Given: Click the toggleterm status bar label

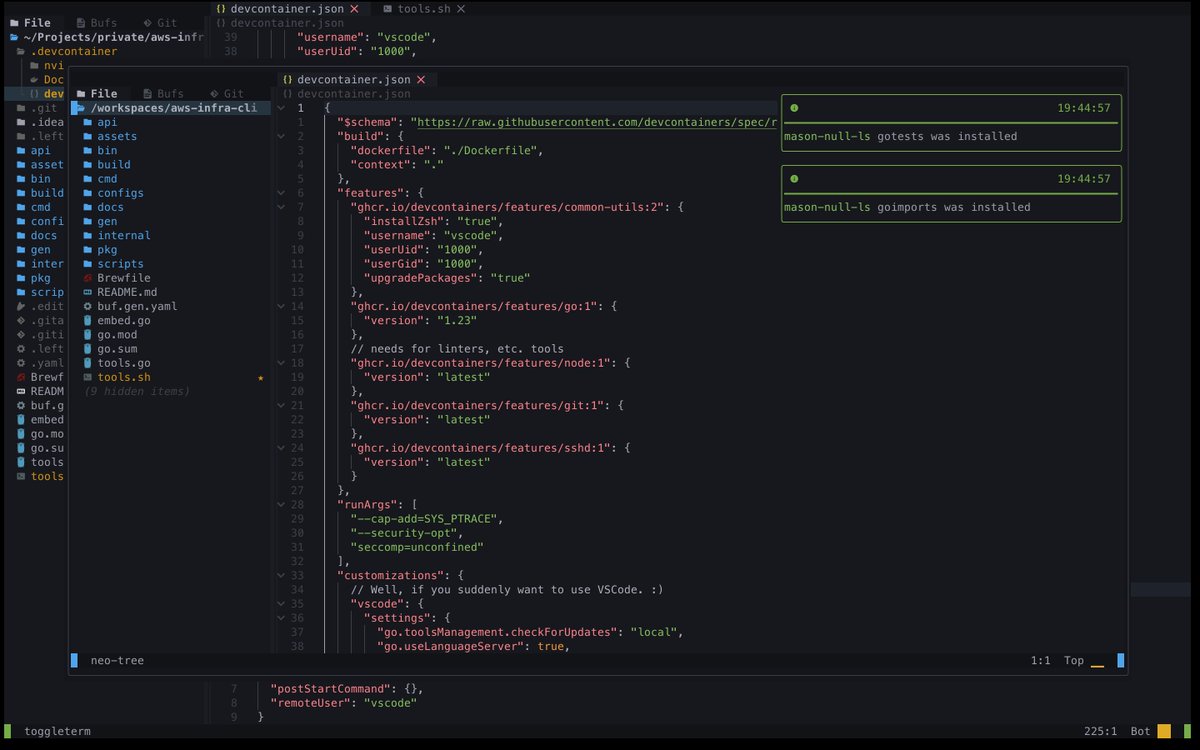Looking at the screenshot, I should [57, 732].
